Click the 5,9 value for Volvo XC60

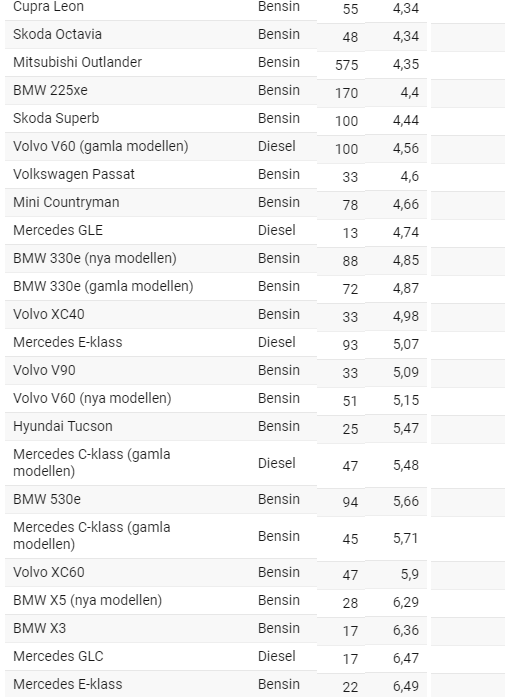409,574
